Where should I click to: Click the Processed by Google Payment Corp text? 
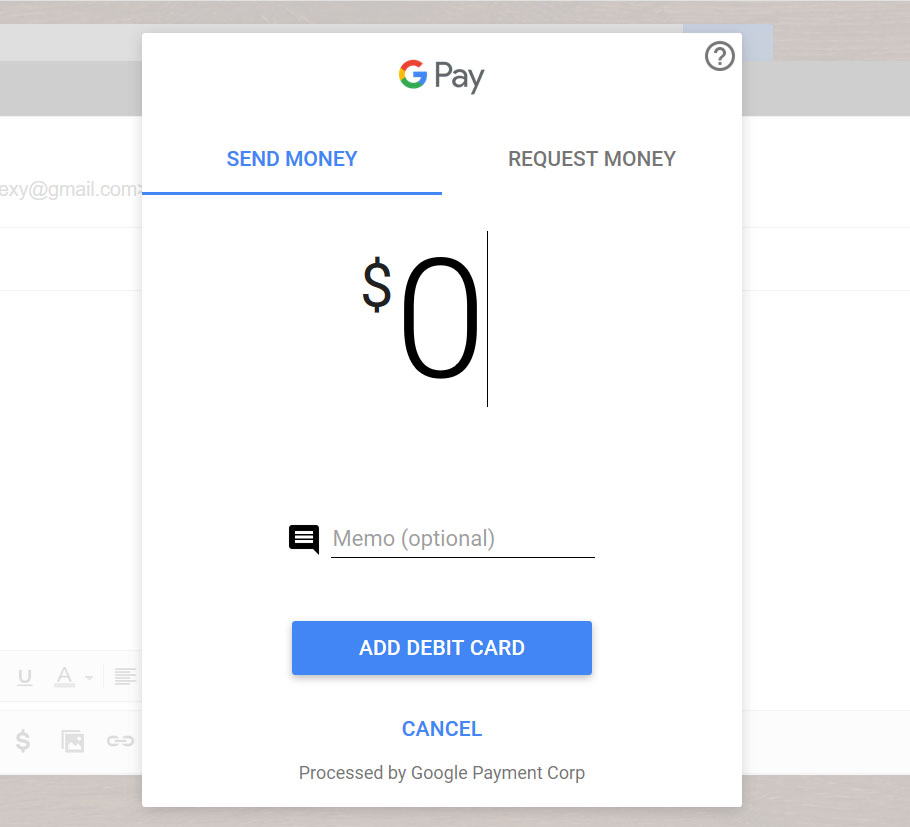click(x=442, y=773)
